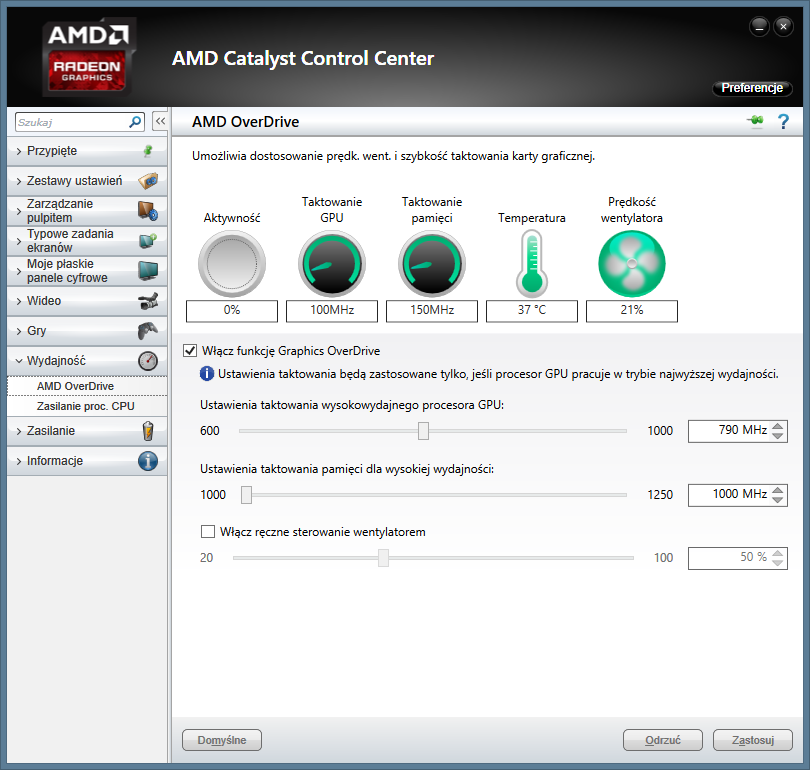Open Zasilanie proc. CPU page

point(87,406)
